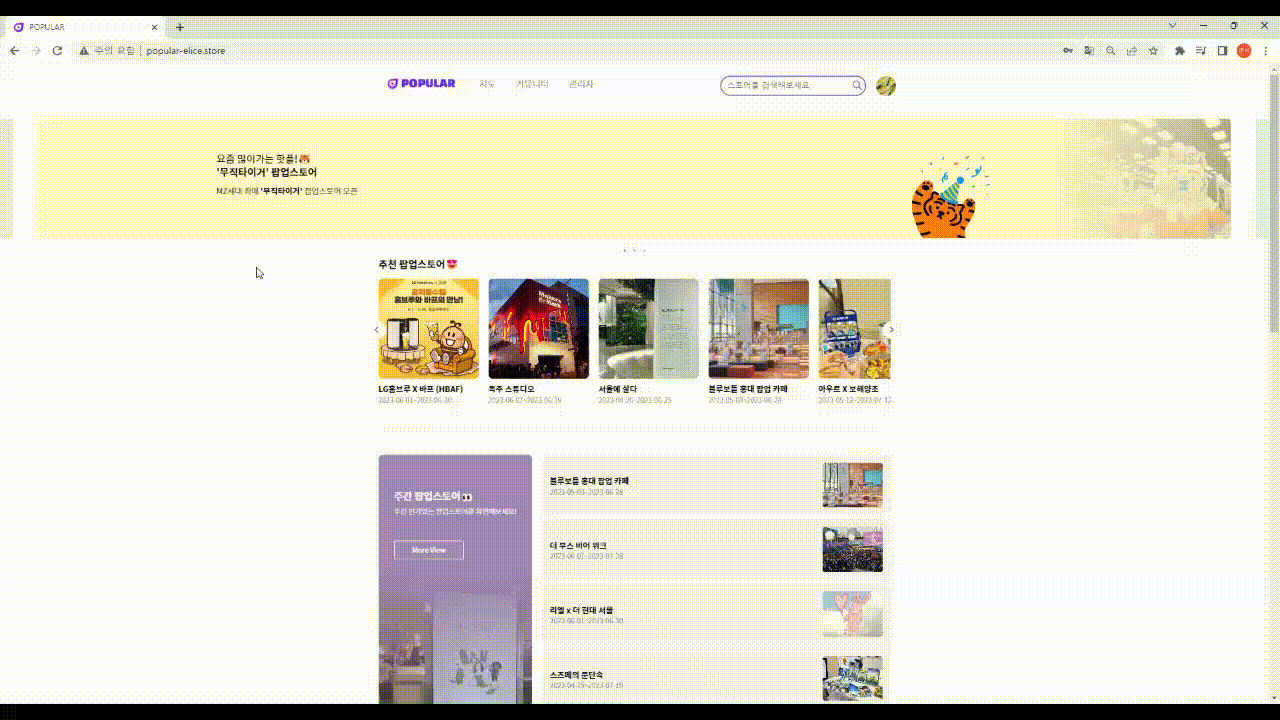Click the More View button
1280x720 pixels.
(x=428, y=550)
